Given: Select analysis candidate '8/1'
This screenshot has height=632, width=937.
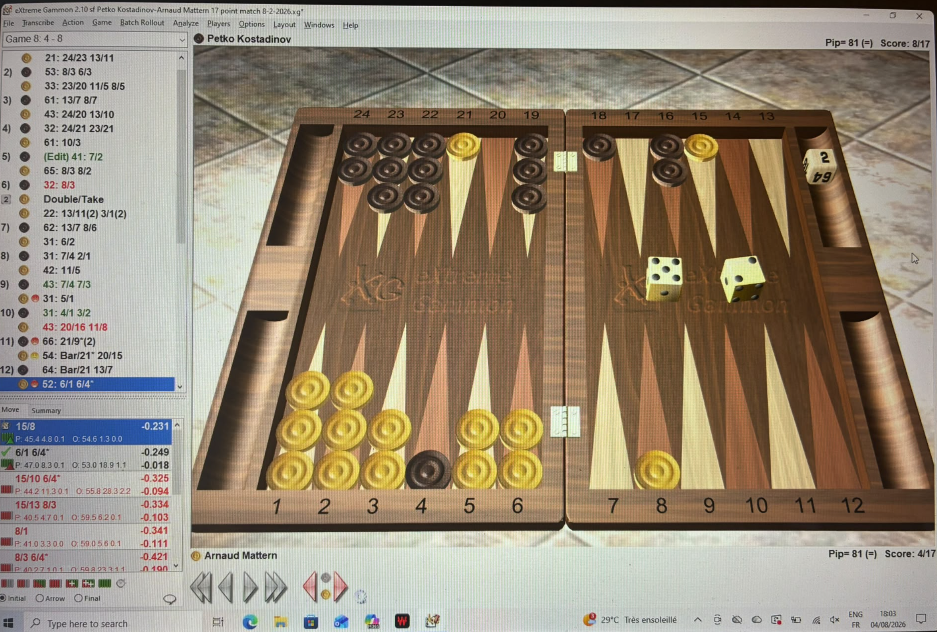Looking at the screenshot, I should pos(87,537).
